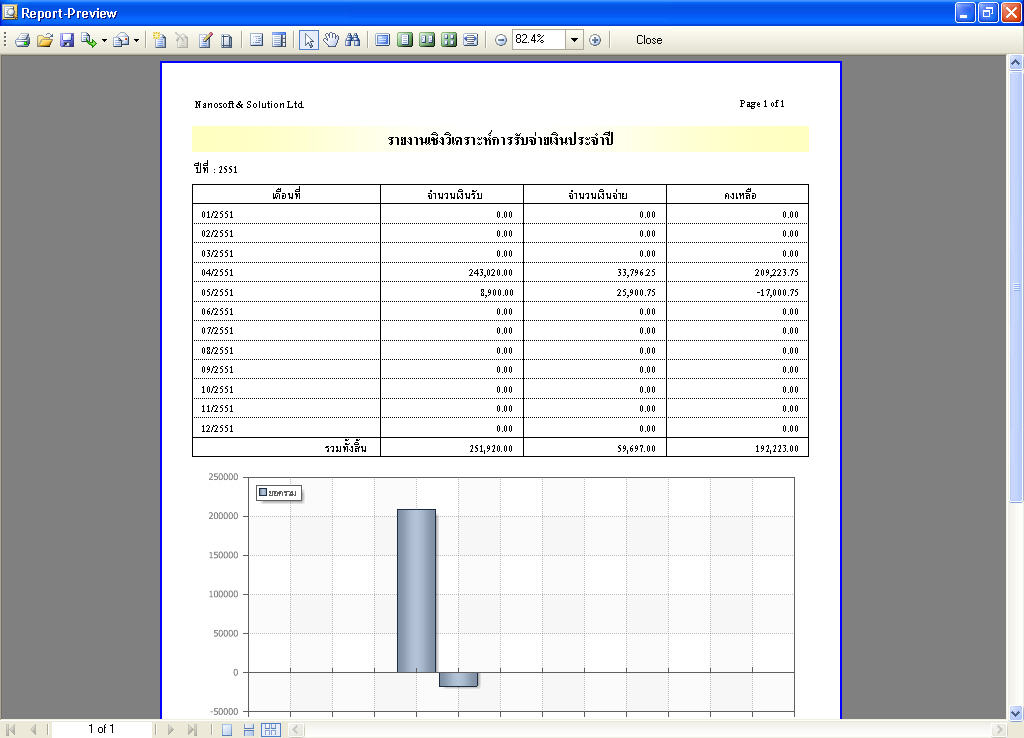The image size is (1024, 738).
Task: Go to next page arrow
Action: coord(170,730)
